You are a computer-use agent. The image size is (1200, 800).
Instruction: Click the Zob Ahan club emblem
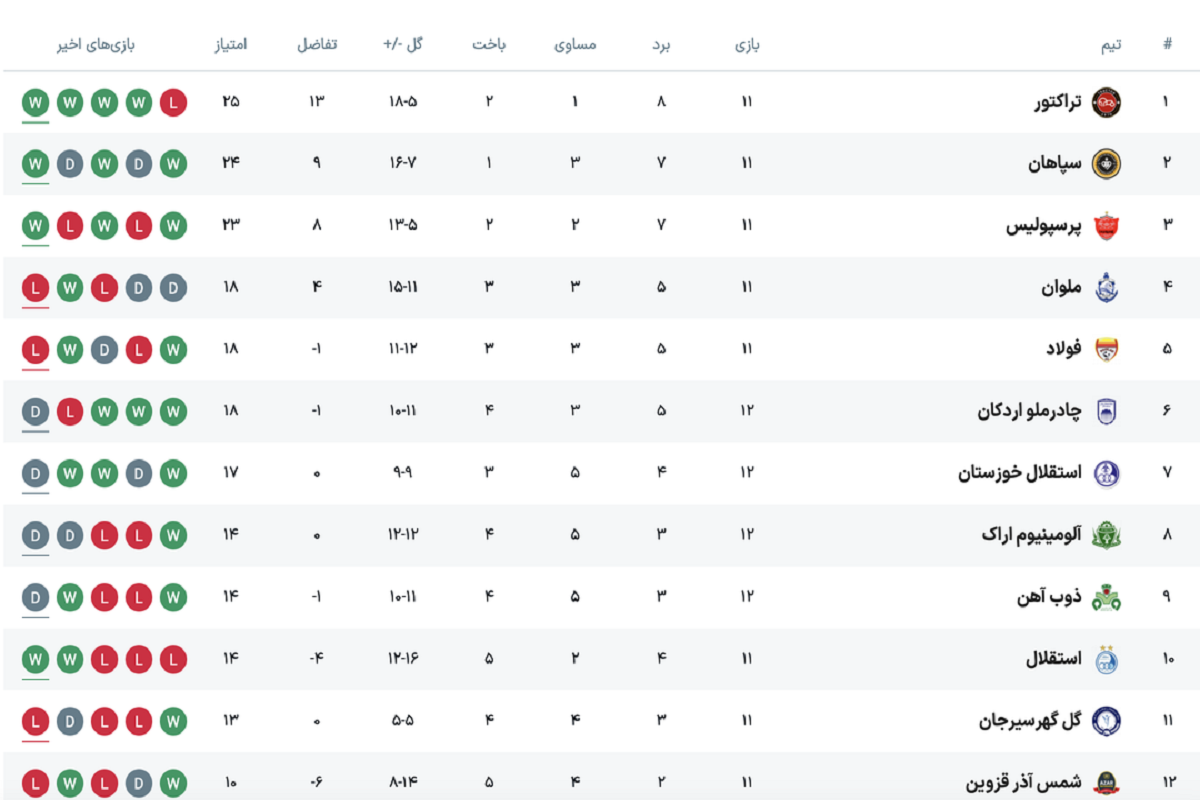(x=1106, y=597)
